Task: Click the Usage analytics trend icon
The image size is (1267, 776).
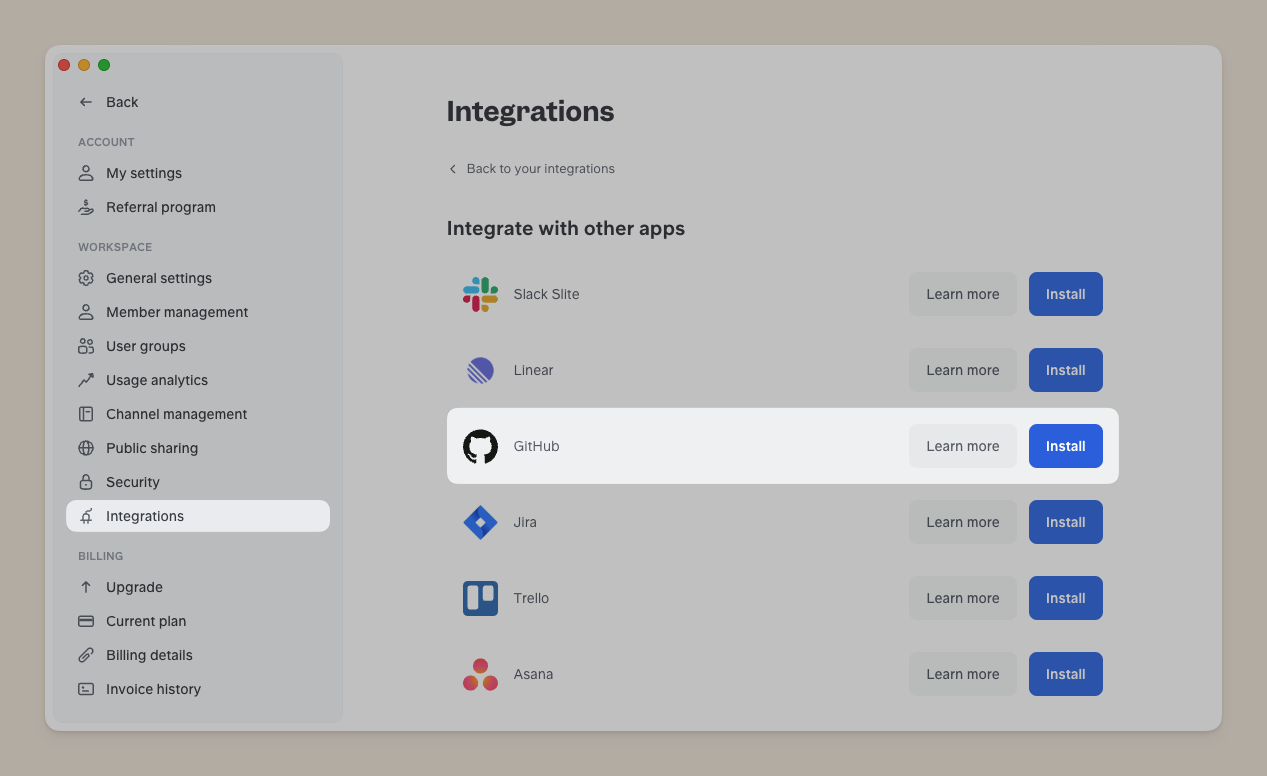Action: [86, 380]
